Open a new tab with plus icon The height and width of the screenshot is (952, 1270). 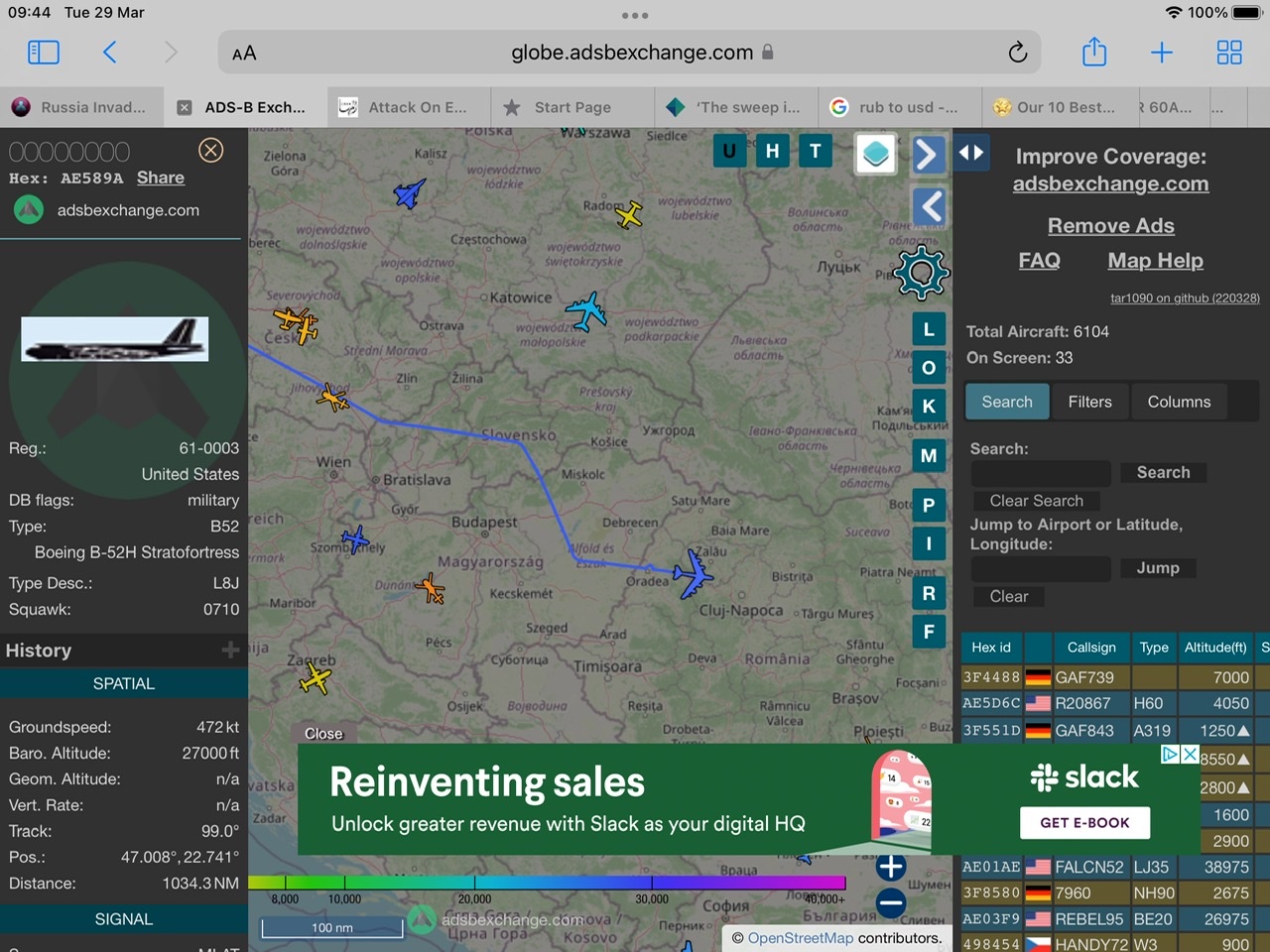(x=1162, y=53)
